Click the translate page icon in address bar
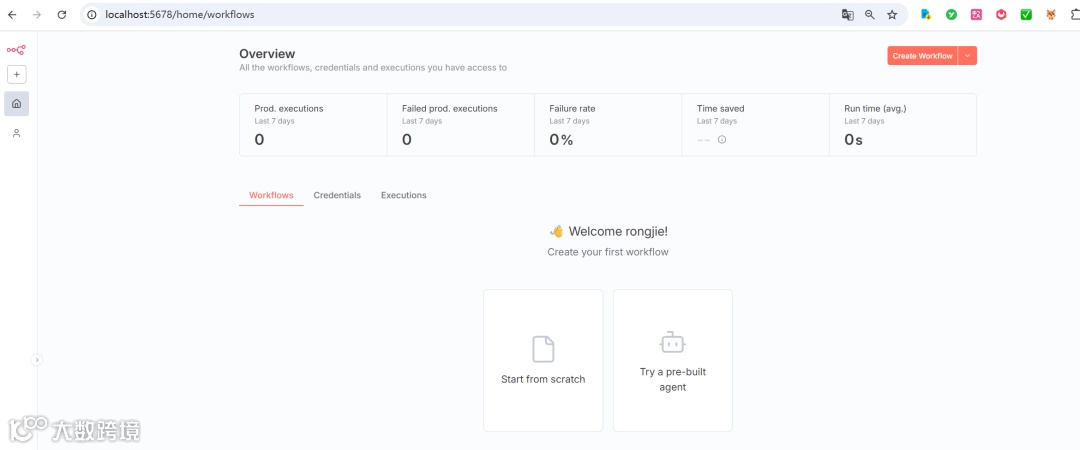This screenshot has height=450, width=1080. coord(847,15)
